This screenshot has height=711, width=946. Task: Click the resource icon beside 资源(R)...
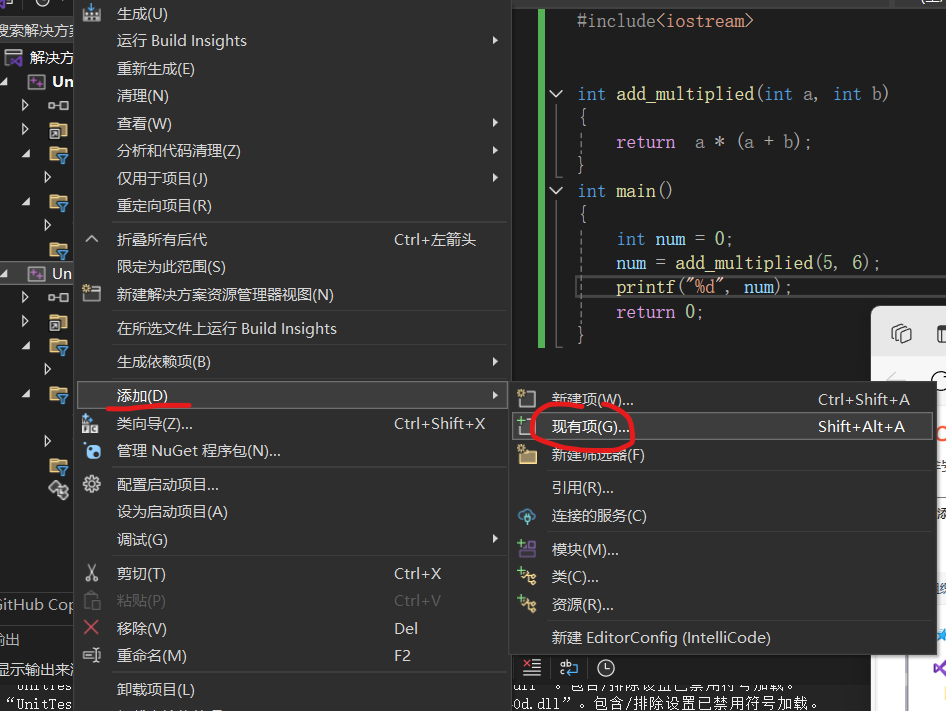pyautogui.click(x=527, y=604)
